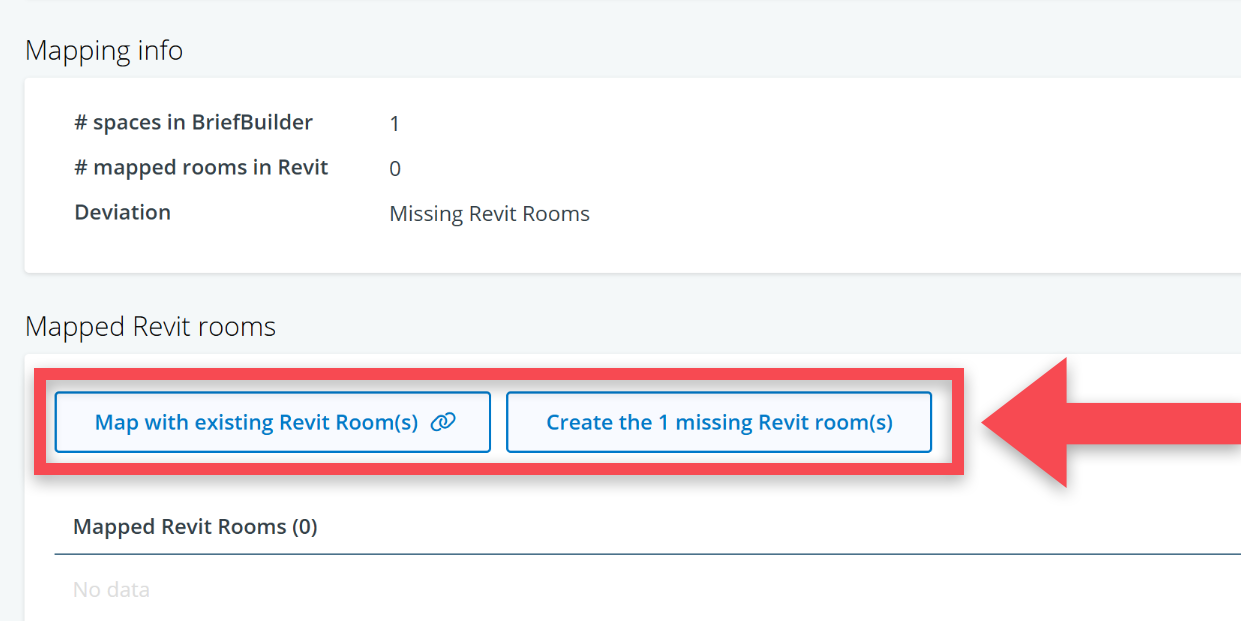Click the chain-link icon in Map button

442,422
